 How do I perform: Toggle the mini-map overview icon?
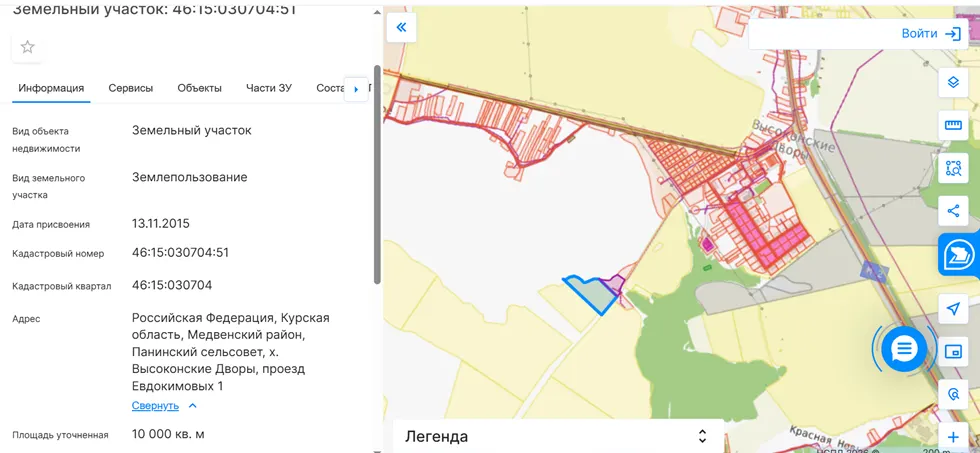click(953, 351)
